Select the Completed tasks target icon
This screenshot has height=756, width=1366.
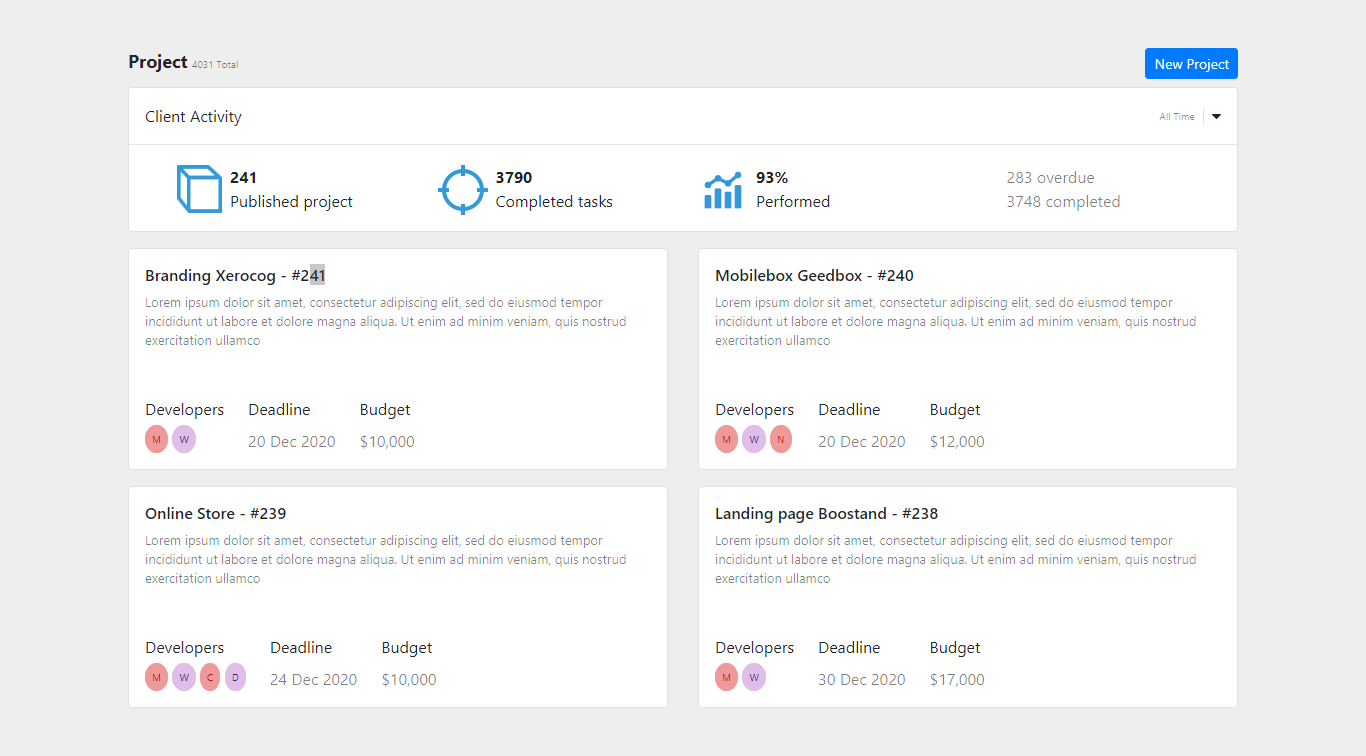[462, 189]
